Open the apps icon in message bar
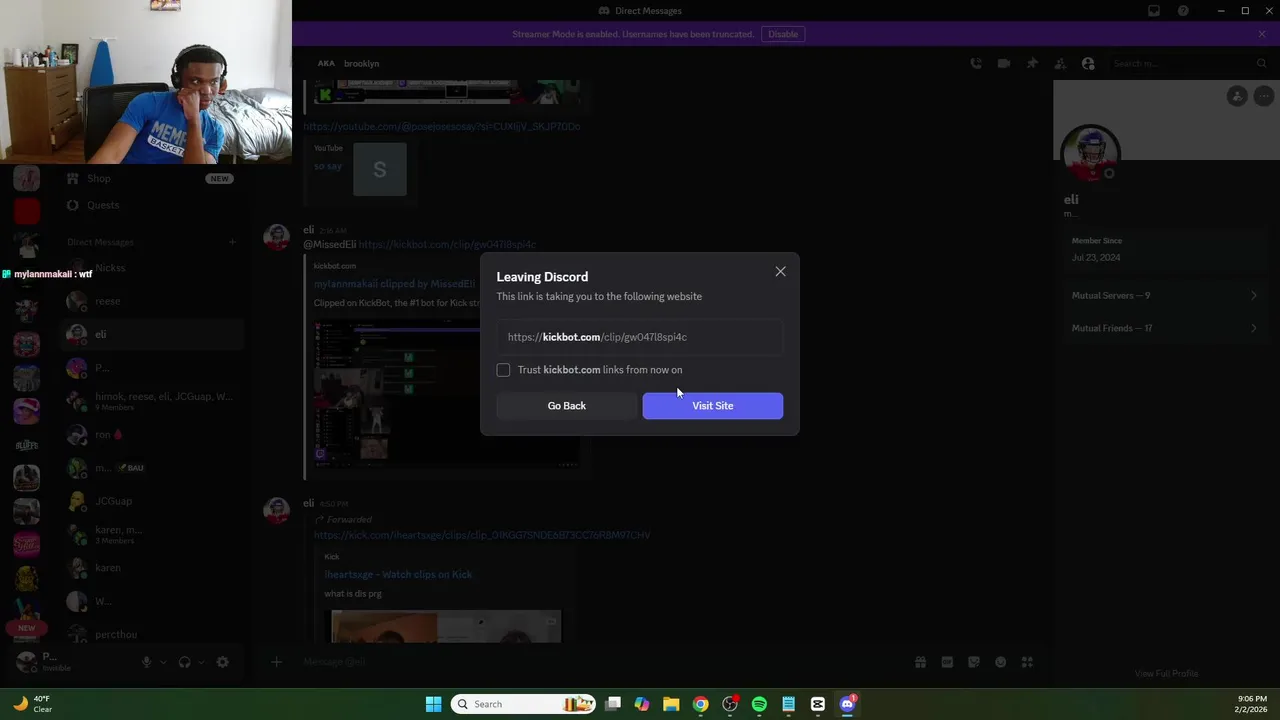Viewport: 1280px width, 720px height. [1027, 662]
